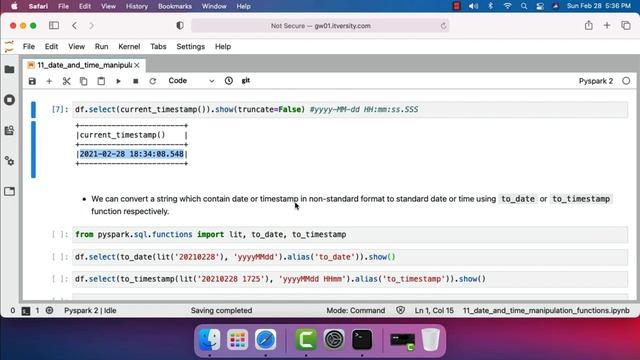The height and width of the screenshot is (360, 640).
Task: Click Safari privacy report shield icon
Action: tap(180, 25)
